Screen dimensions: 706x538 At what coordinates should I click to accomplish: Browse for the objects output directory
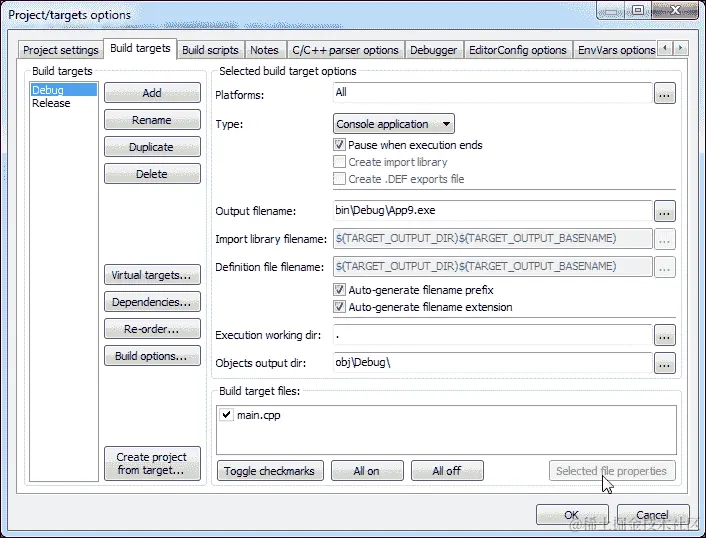(x=665, y=363)
